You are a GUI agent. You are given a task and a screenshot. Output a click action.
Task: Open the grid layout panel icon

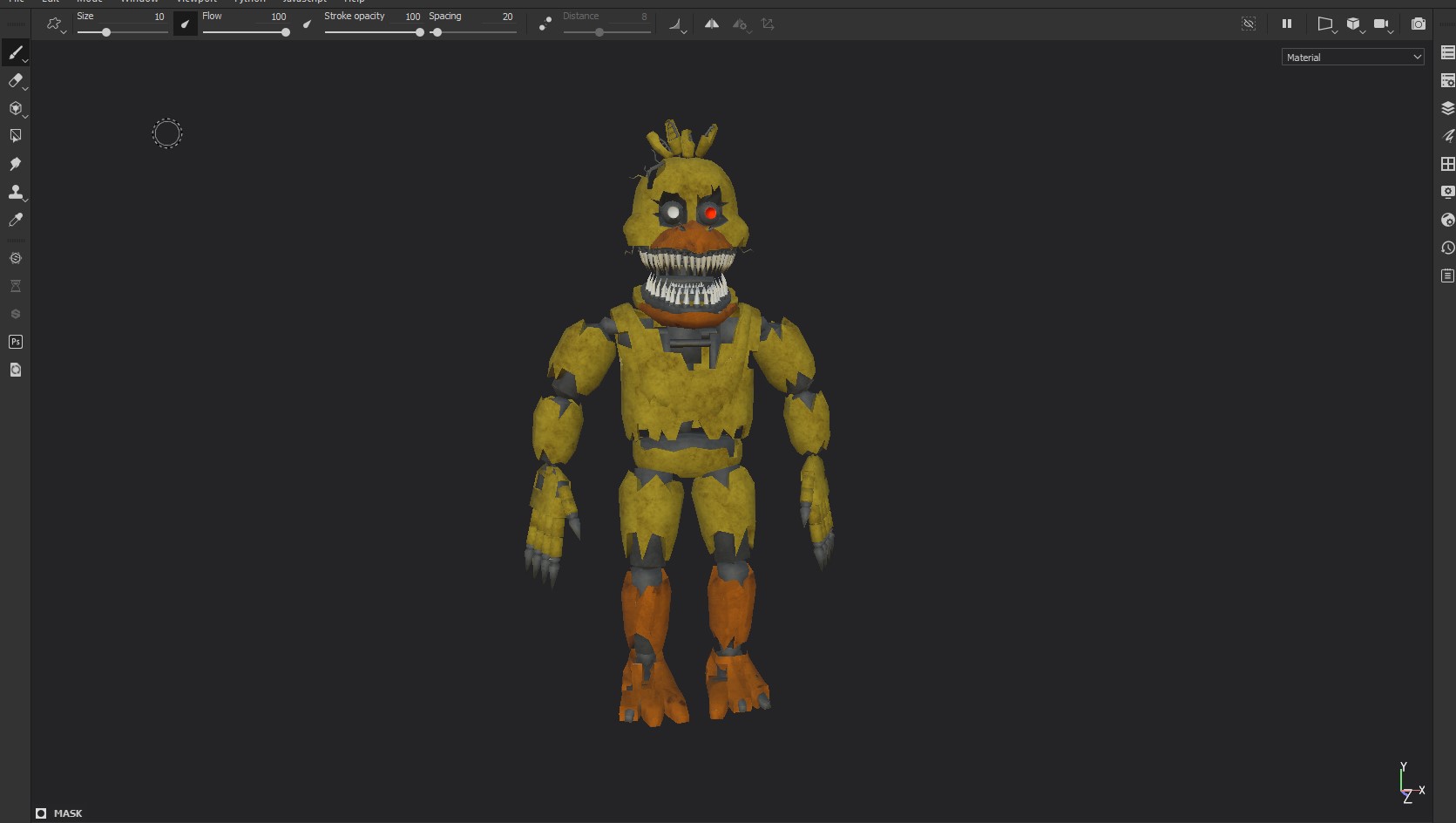point(1447,164)
